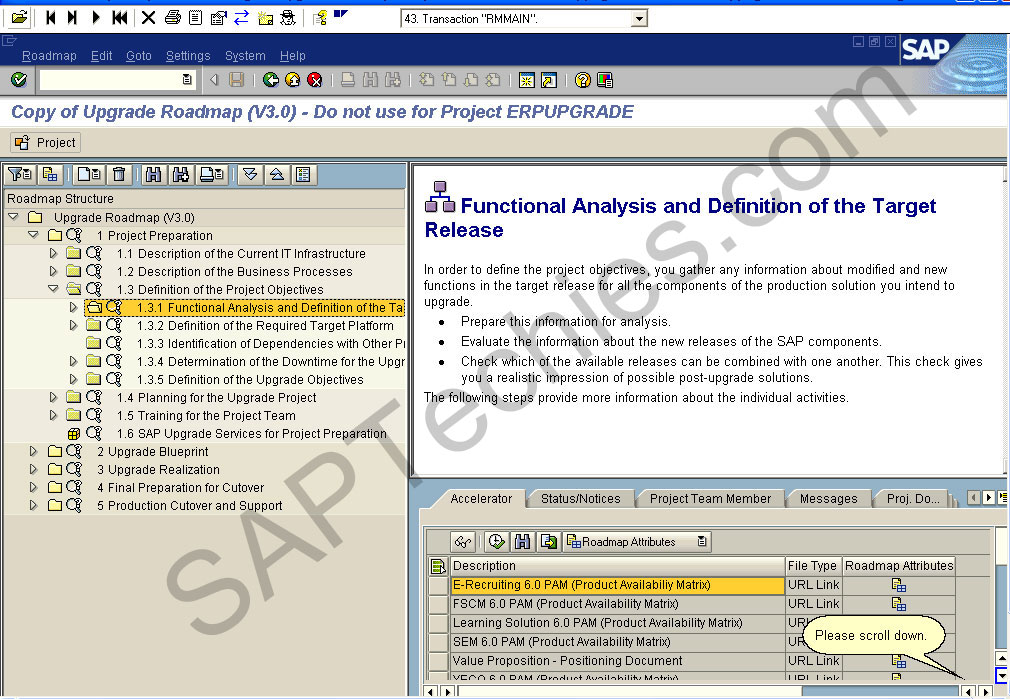Open the Edit menu
The height and width of the screenshot is (699, 1010).
(x=102, y=56)
